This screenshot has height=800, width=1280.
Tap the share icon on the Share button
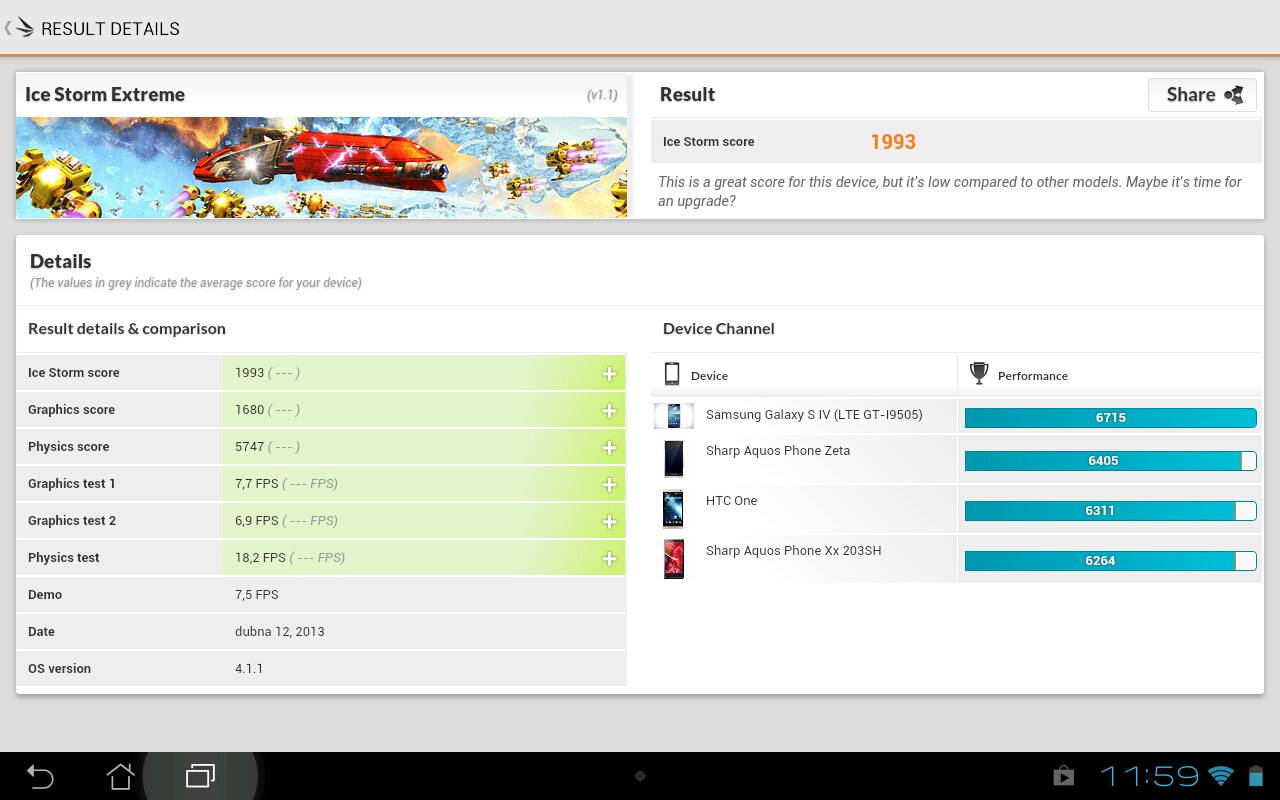pyautogui.click(x=1232, y=94)
